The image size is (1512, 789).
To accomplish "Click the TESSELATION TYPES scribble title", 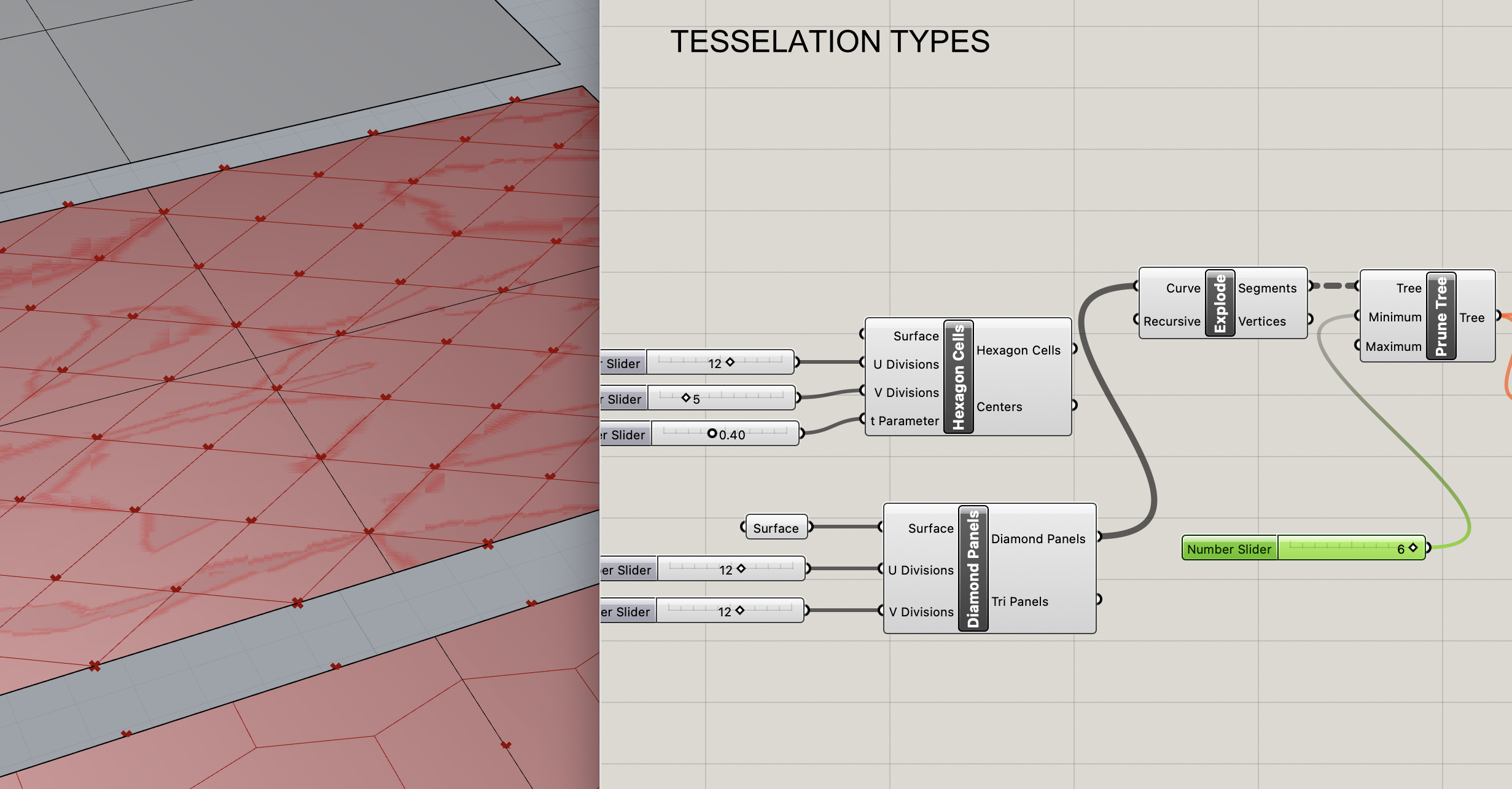I will [830, 41].
